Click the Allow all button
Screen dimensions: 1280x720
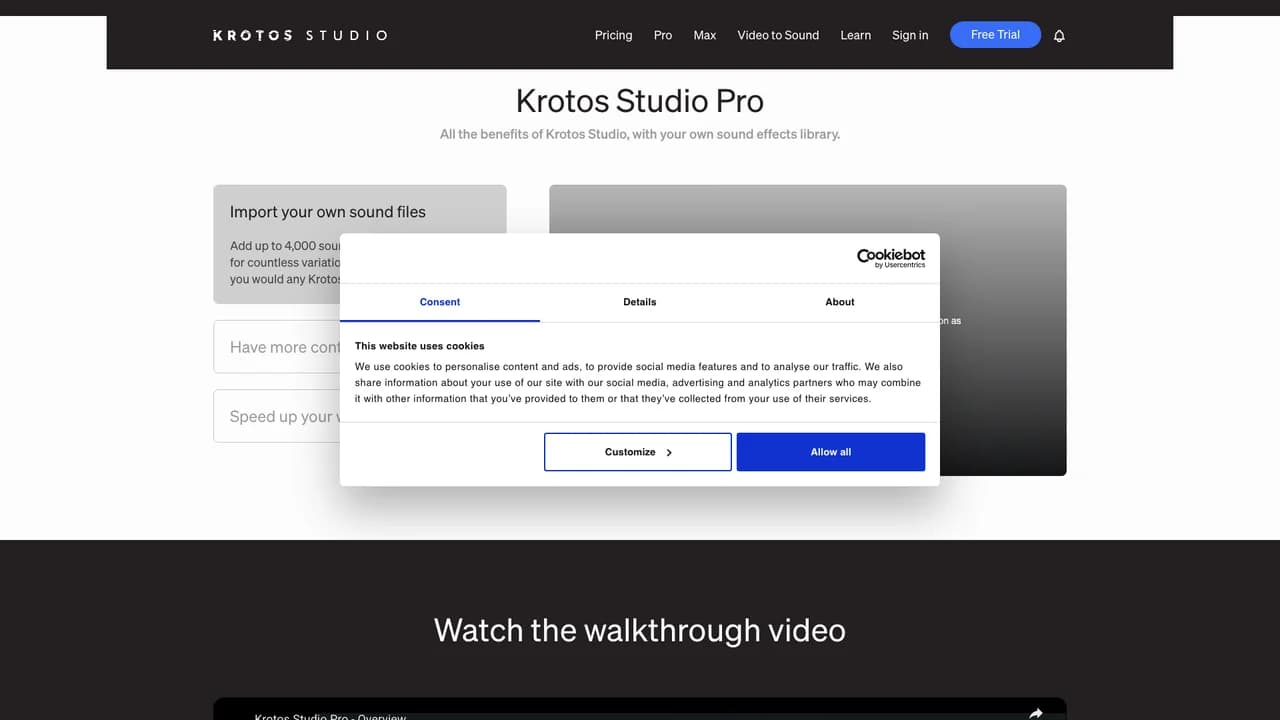coord(831,452)
